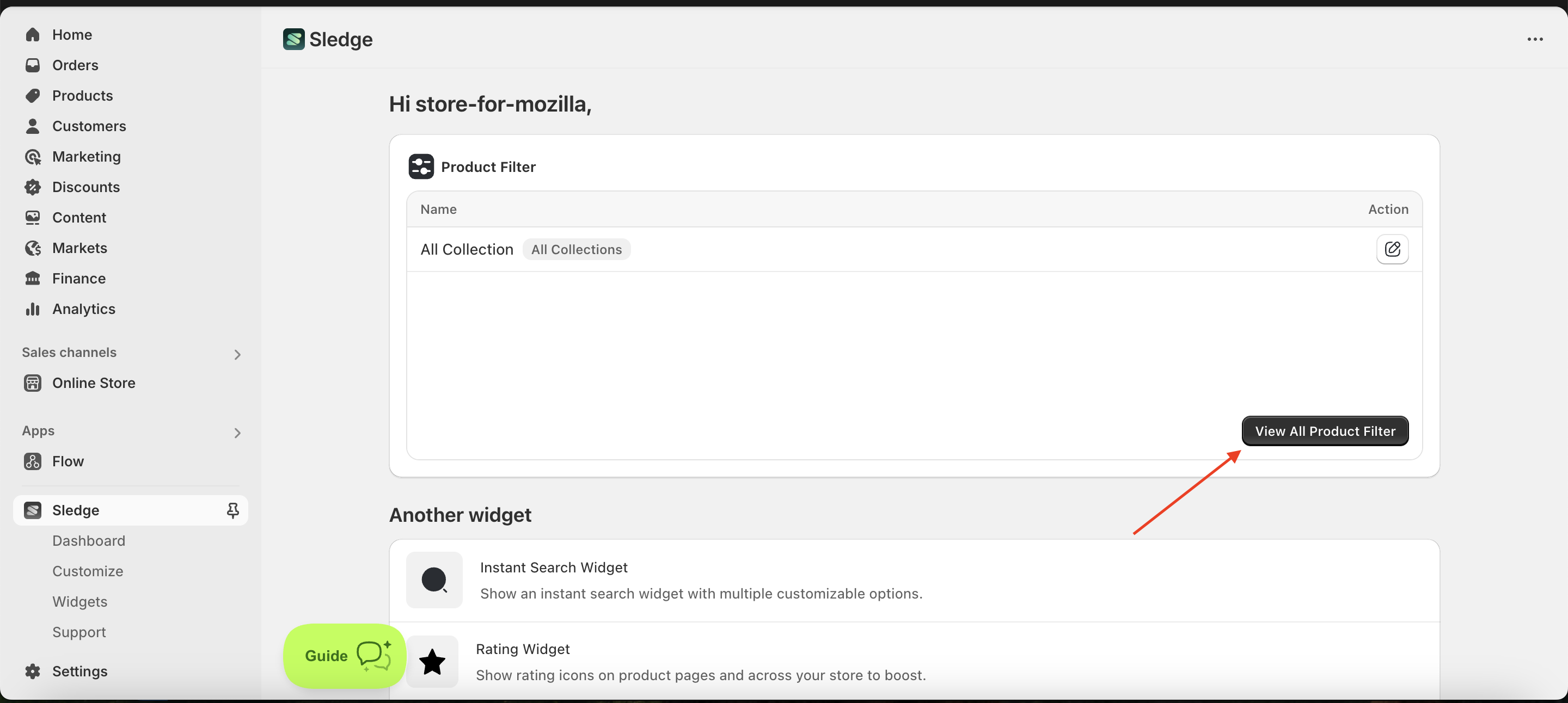Expand the Apps section chevron
Viewport: 1568px width, 703px height.
(237, 433)
